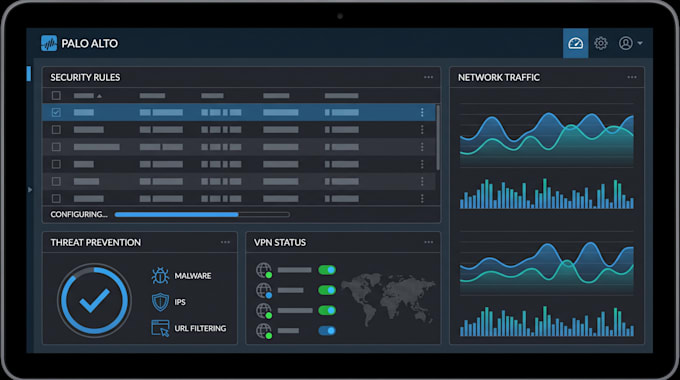Click the Security Rules table scrollbar
The image size is (680, 380).
[x=438, y=138]
